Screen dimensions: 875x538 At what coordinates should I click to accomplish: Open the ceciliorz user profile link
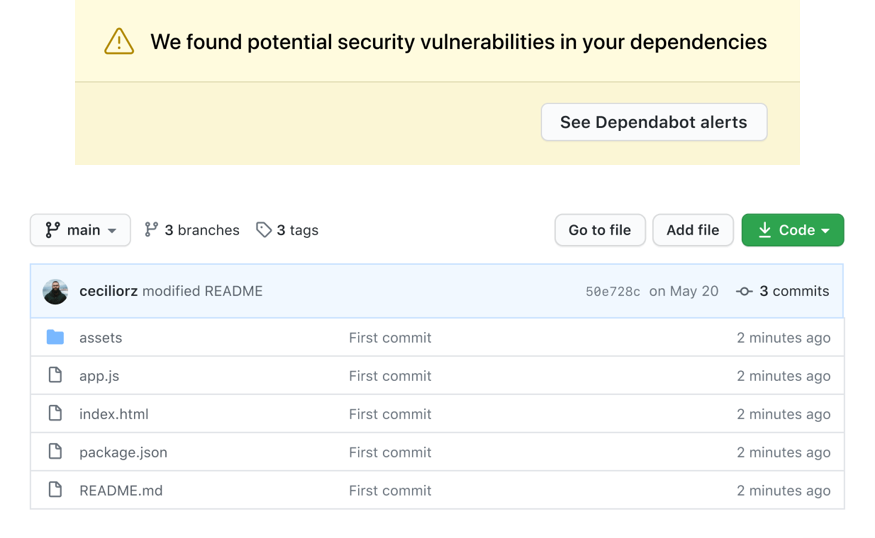pyautogui.click(x=108, y=291)
